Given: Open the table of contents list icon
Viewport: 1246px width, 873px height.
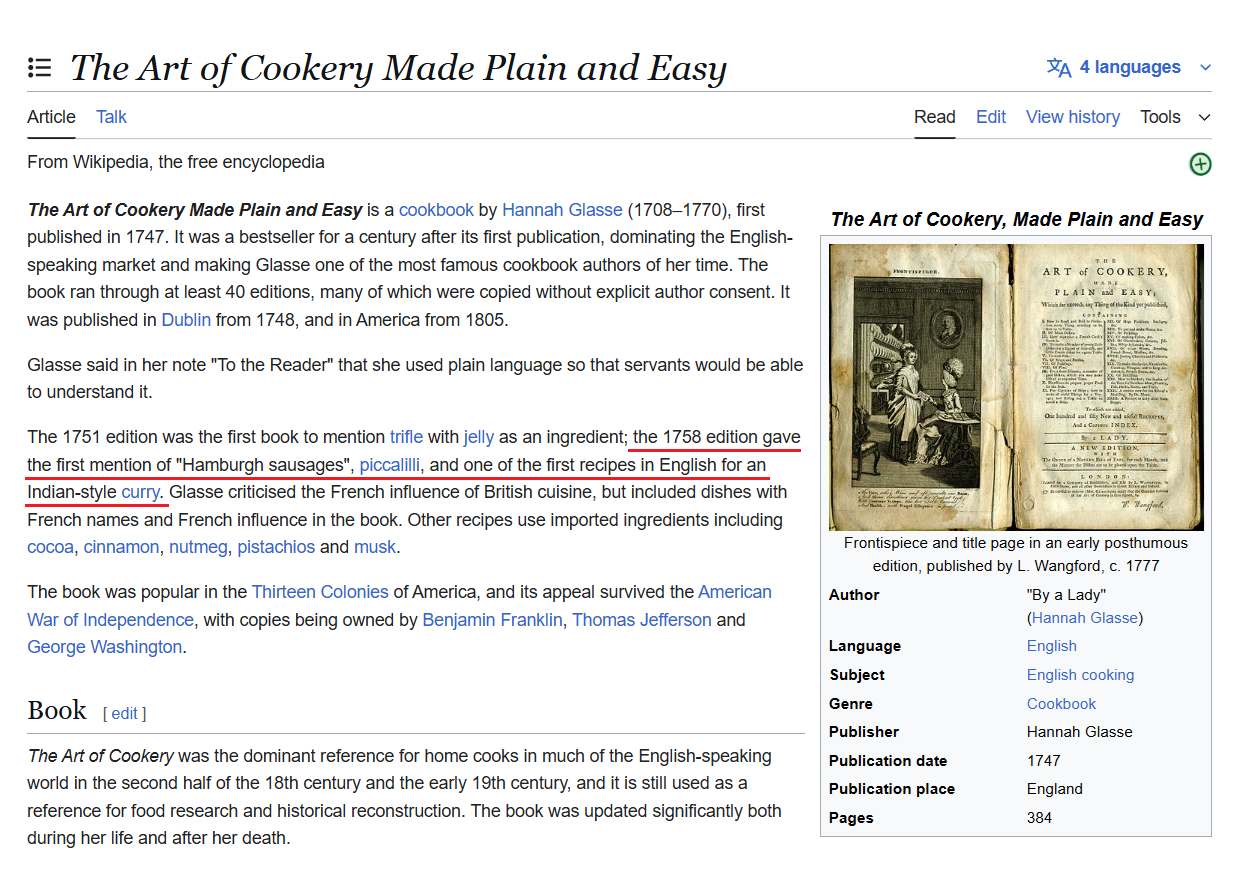Looking at the screenshot, I should (x=39, y=68).
